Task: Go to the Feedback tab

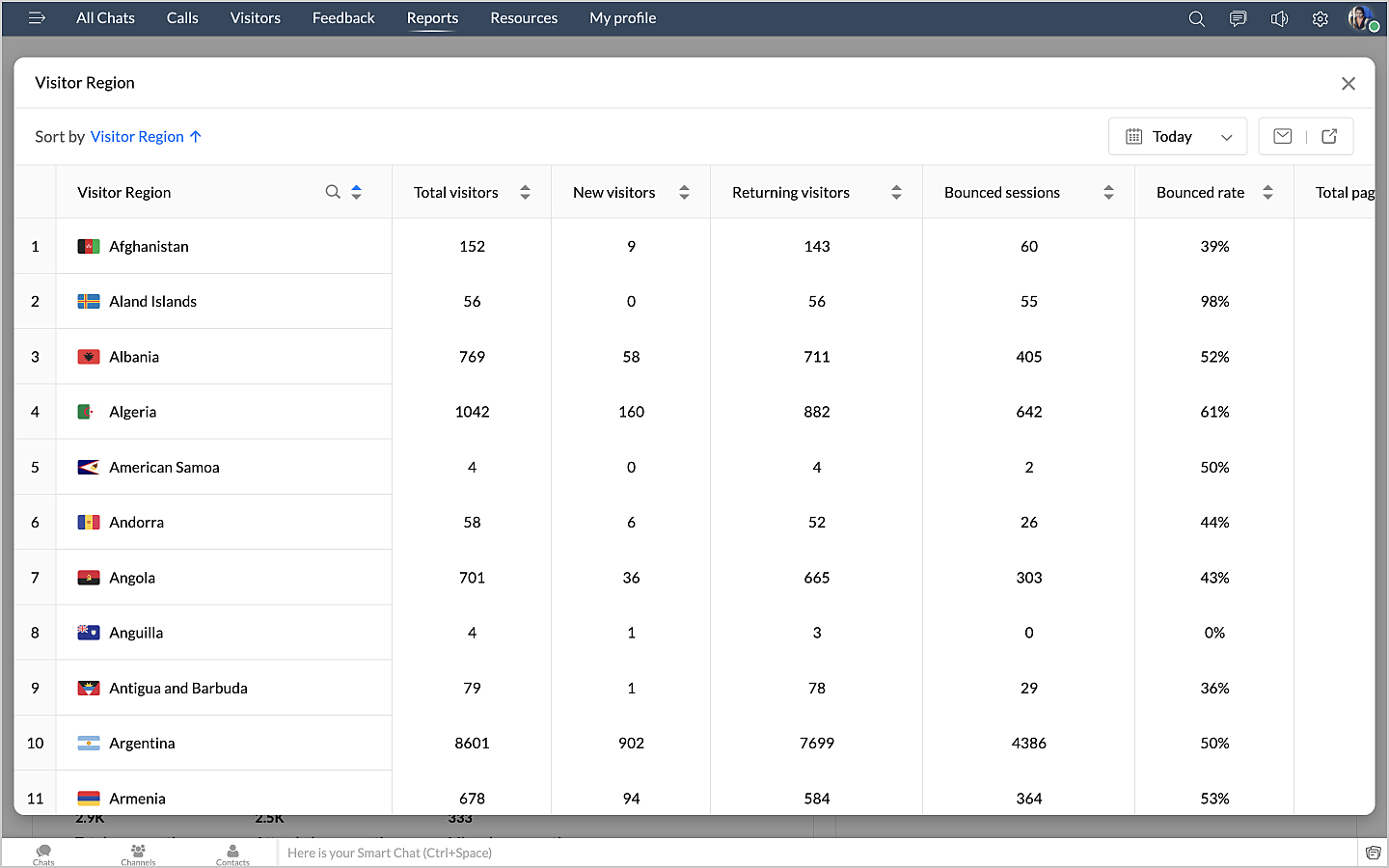Action: click(343, 18)
